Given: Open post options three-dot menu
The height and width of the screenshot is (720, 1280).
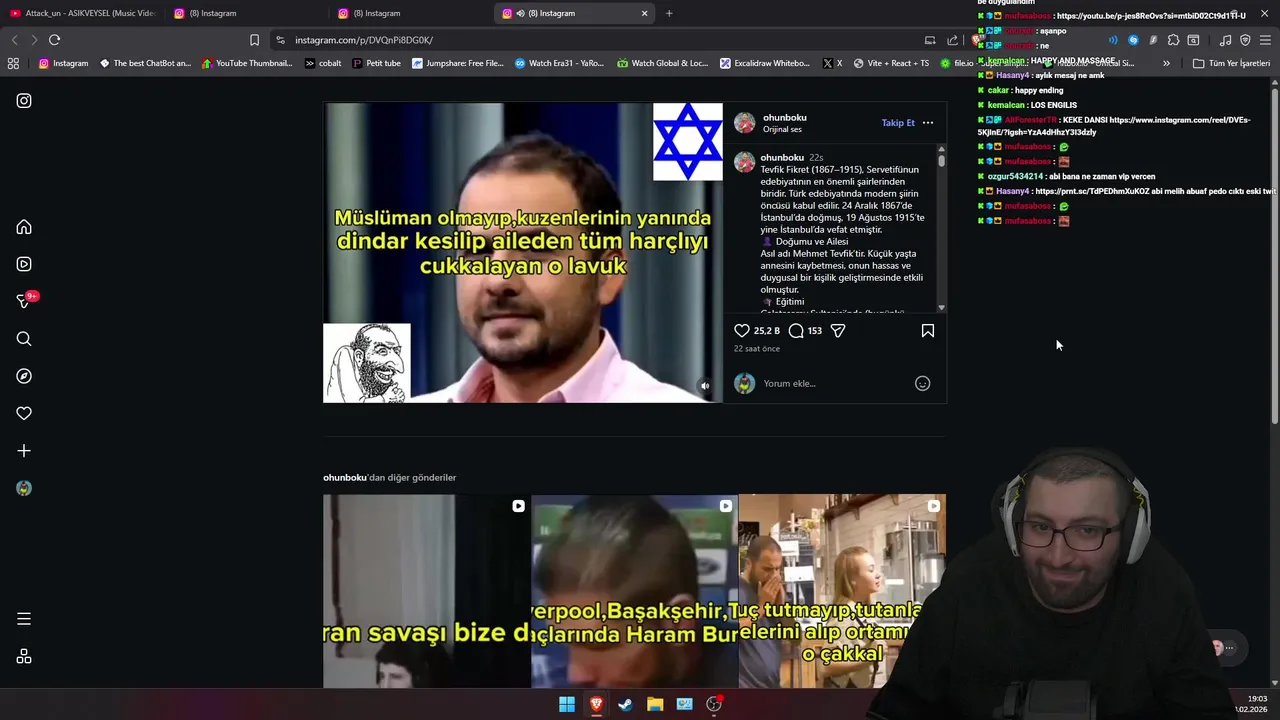Looking at the screenshot, I should tap(928, 123).
